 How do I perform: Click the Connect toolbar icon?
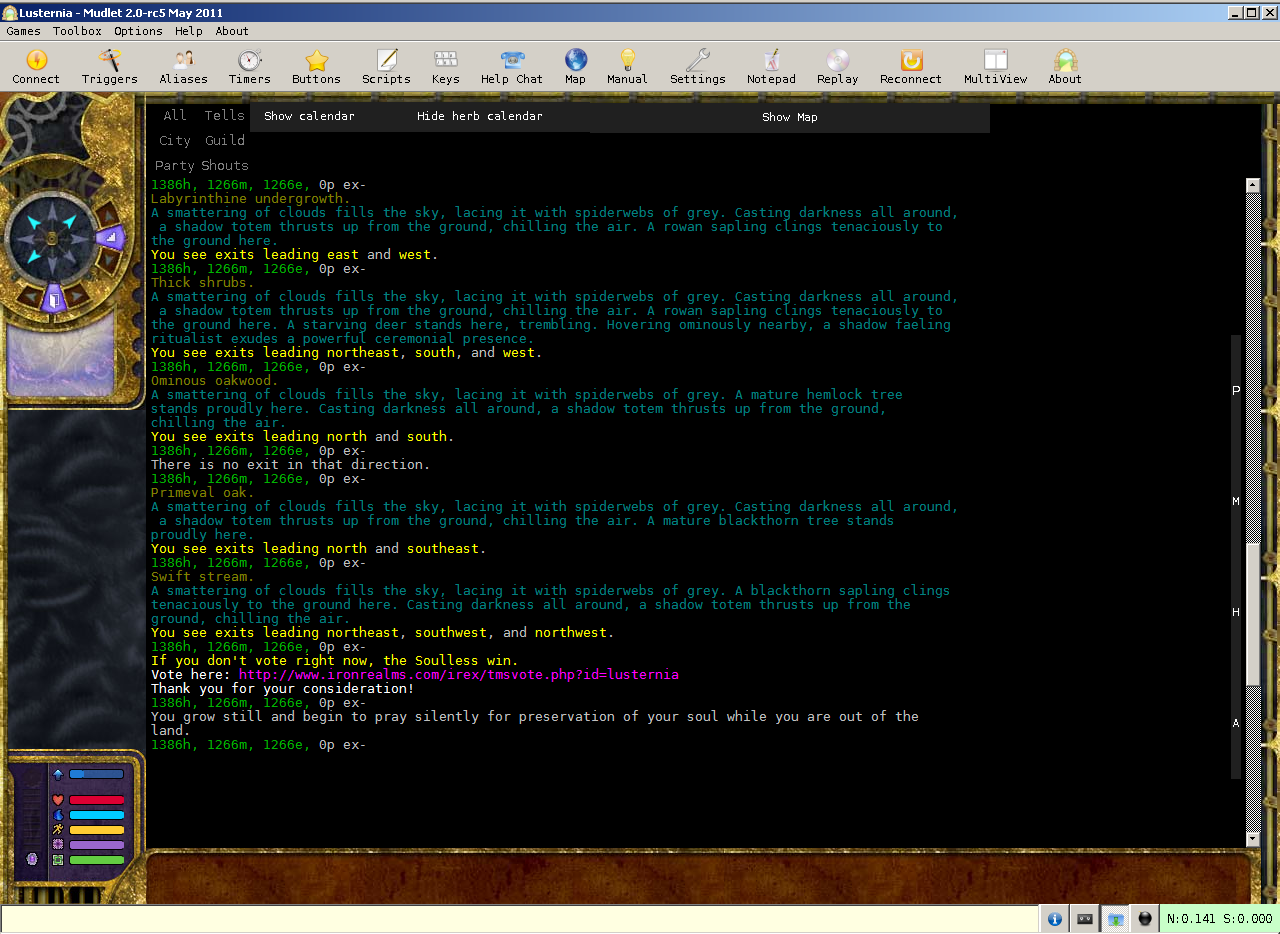36,67
